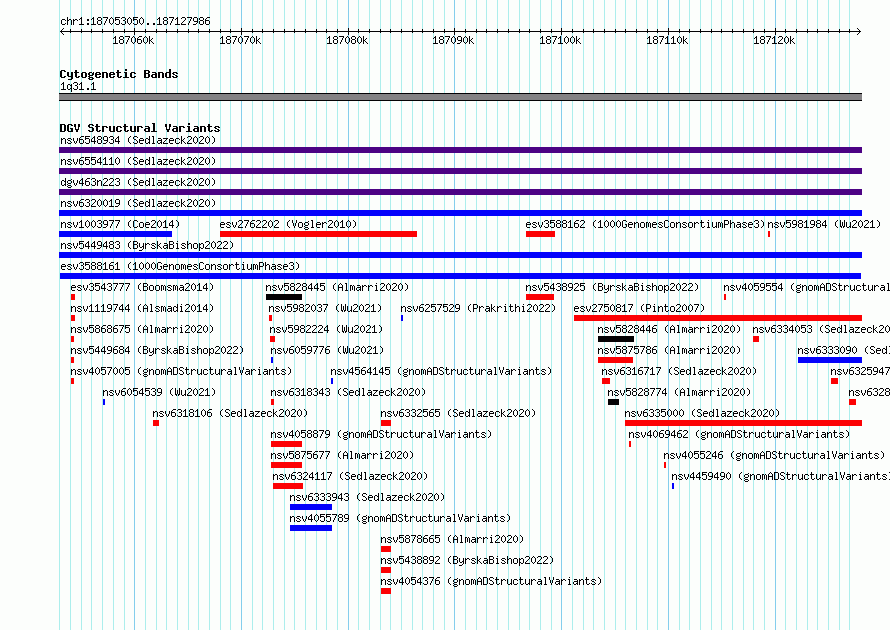This screenshot has width=890, height=630.
Task: Click nsv6054539 (Wu2021) variant label
Action: pos(159,392)
